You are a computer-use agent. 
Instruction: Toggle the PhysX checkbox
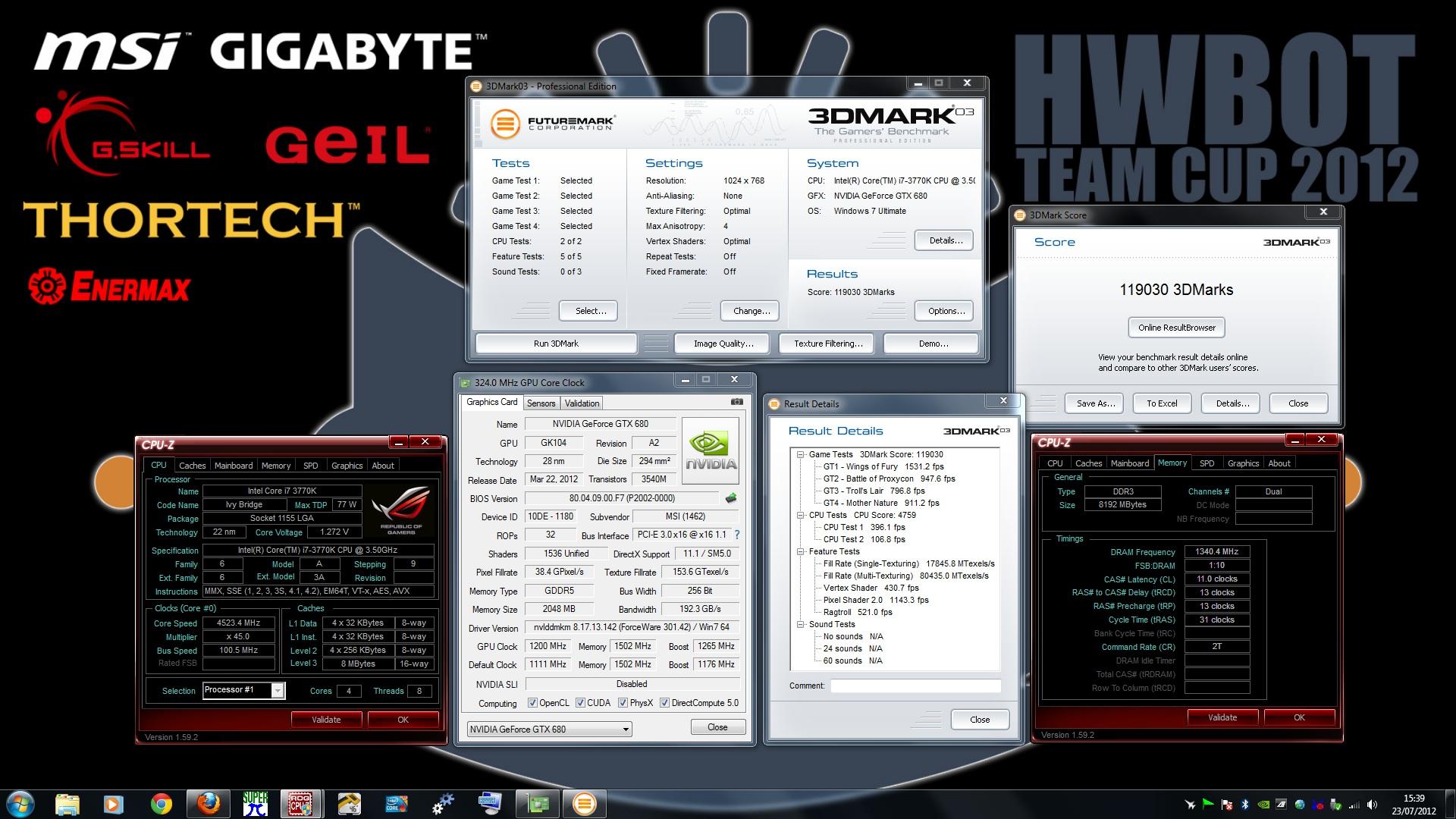click(623, 703)
